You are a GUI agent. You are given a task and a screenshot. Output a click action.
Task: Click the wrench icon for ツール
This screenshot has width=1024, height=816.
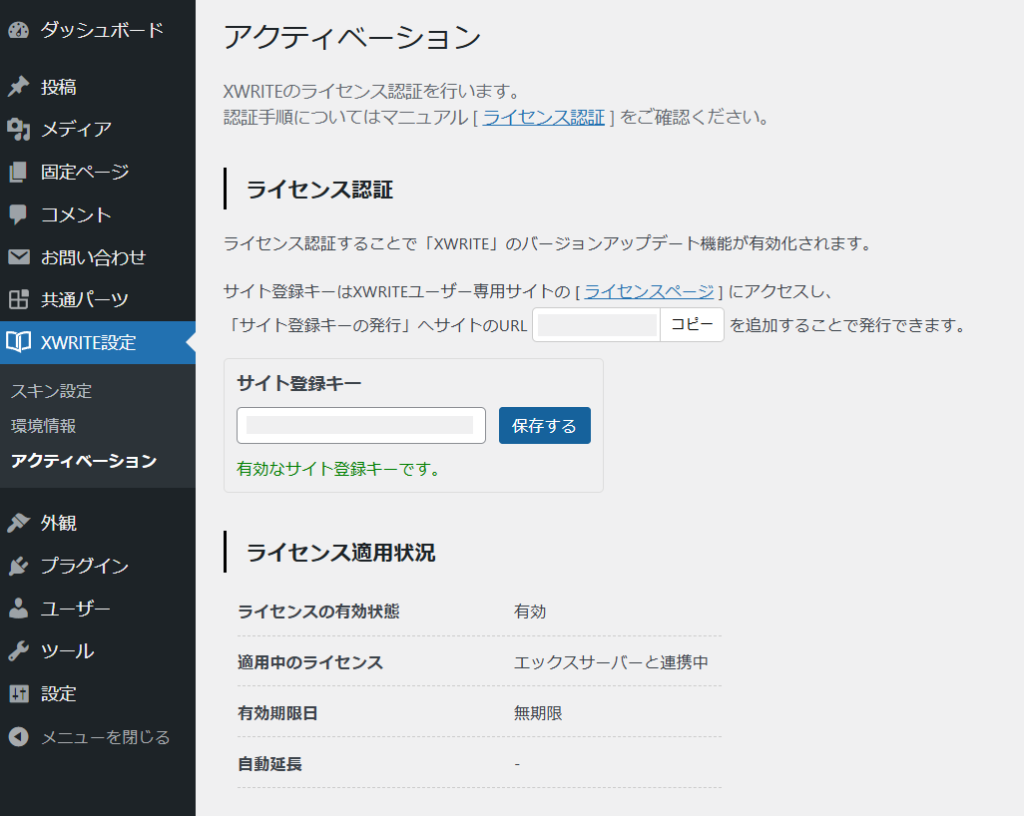click(18, 651)
